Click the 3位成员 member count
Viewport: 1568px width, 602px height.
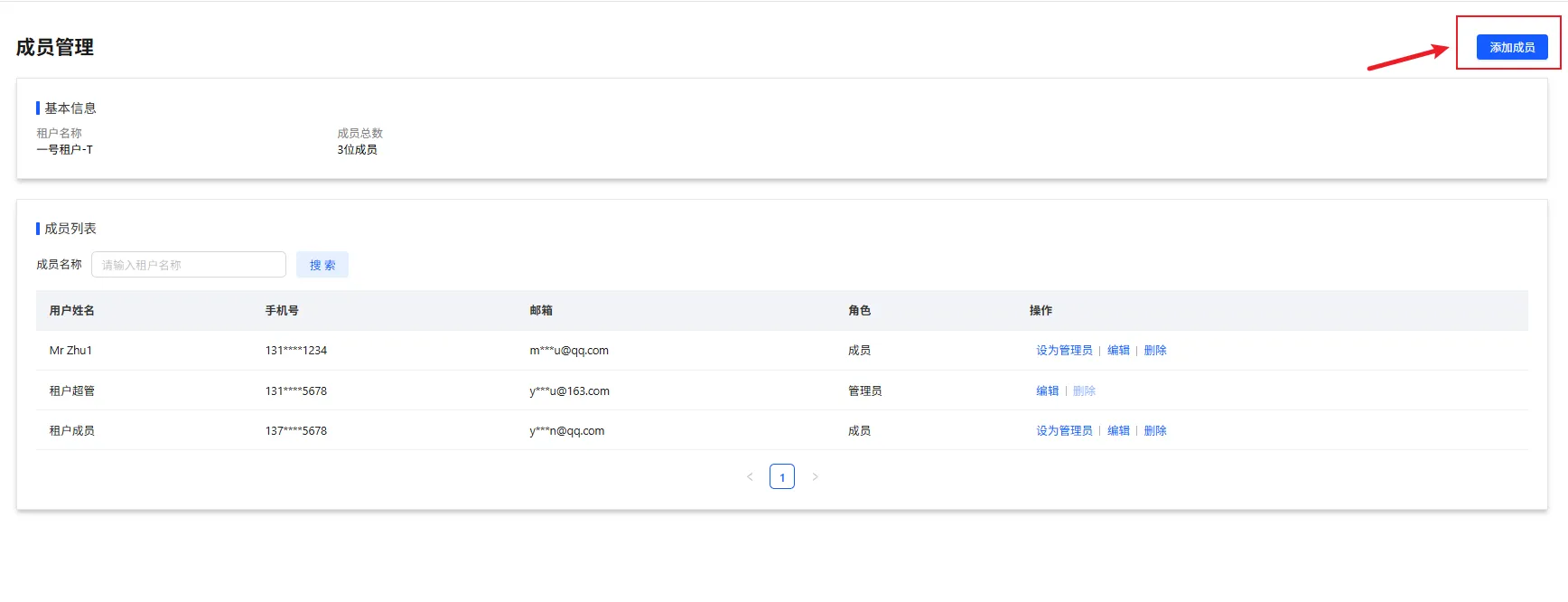click(358, 150)
